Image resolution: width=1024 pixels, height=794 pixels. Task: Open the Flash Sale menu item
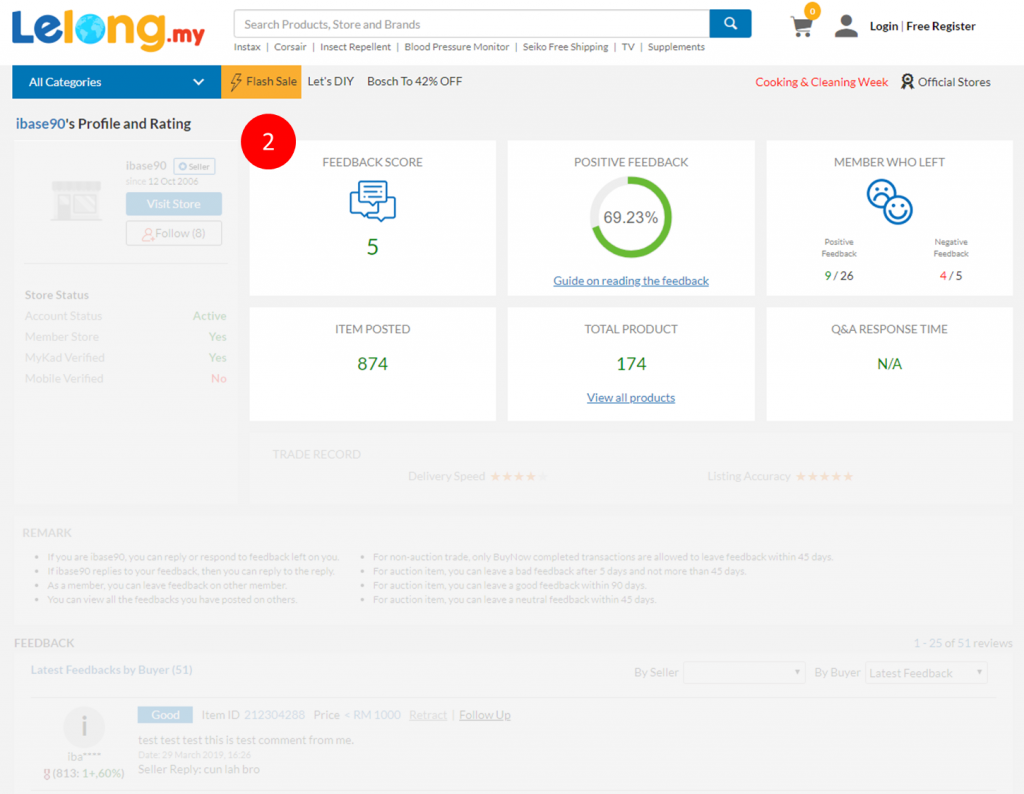261,82
